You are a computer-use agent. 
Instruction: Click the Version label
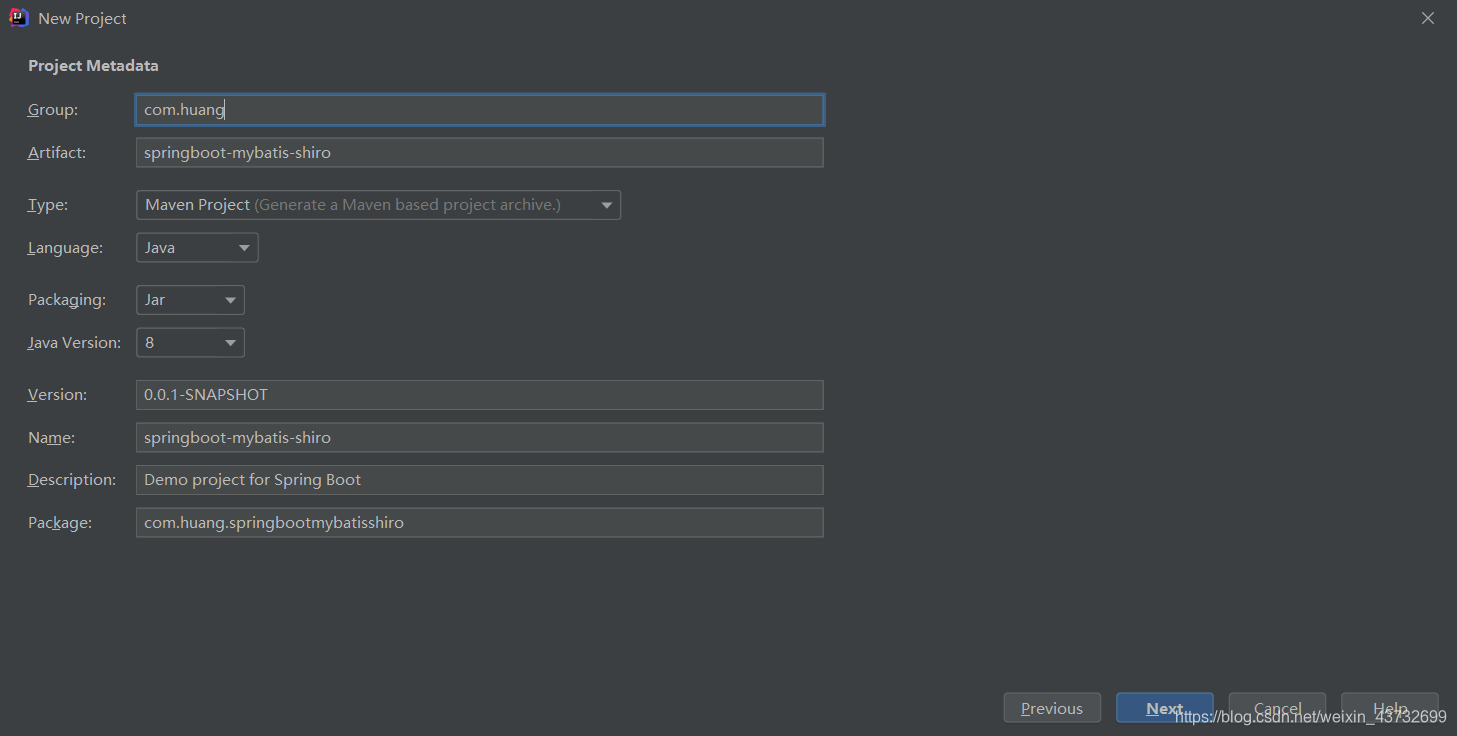pos(57,395)
